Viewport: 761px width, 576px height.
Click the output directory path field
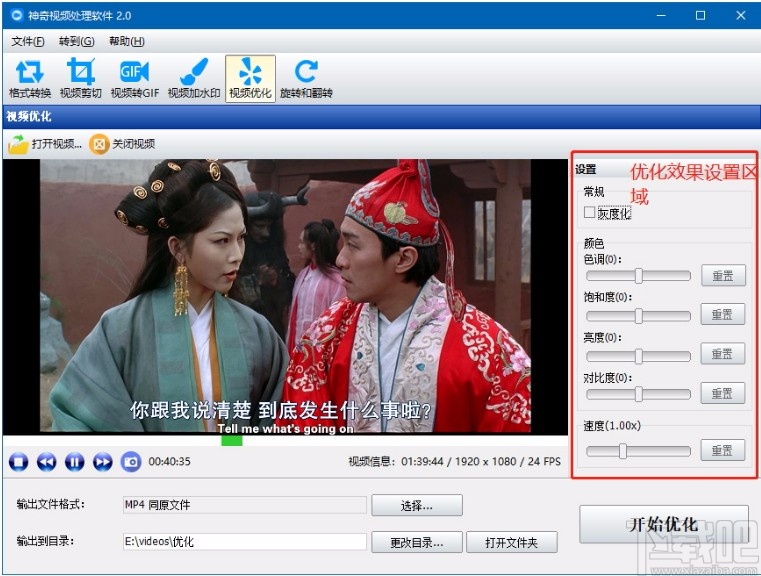(x=245, y=542)
